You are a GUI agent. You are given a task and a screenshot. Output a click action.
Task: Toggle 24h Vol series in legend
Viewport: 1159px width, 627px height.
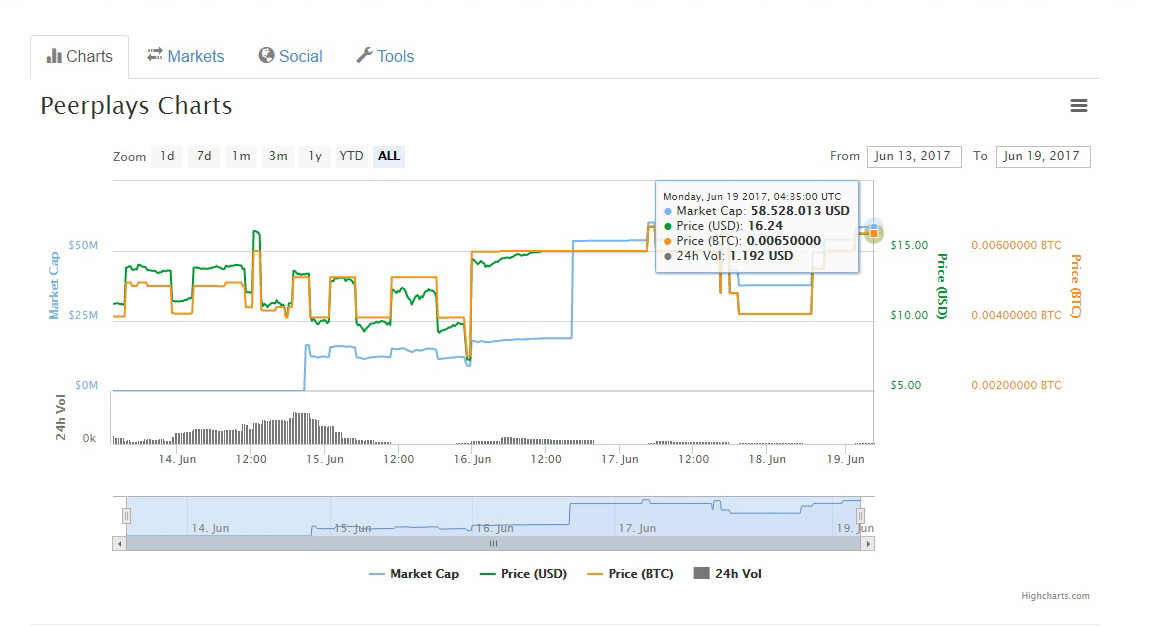pyautogui.click(x=728, y=574)
